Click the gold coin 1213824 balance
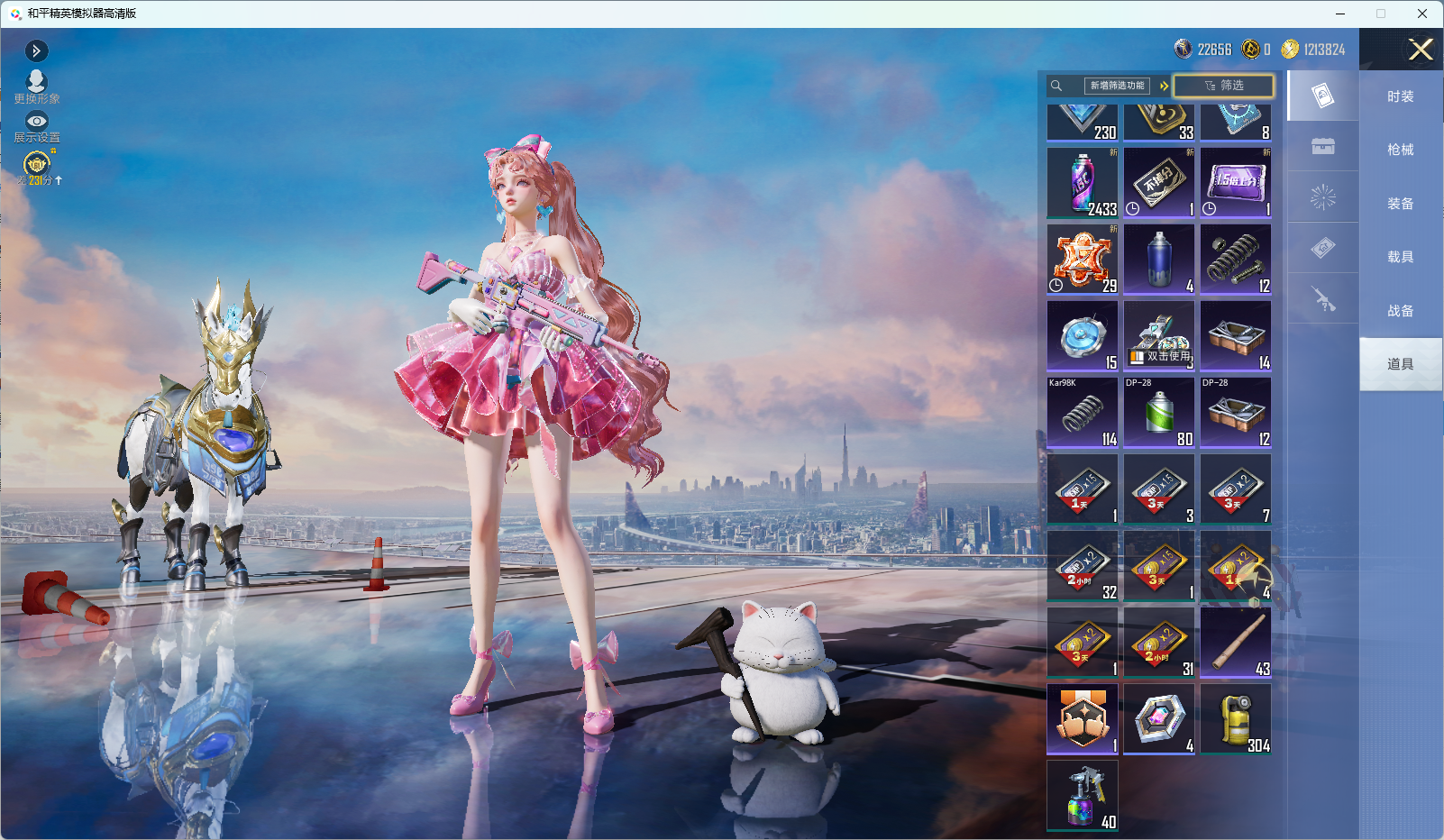This screenshot has width=1444, height=840. pyautogui.click(x=1313, y=50)
